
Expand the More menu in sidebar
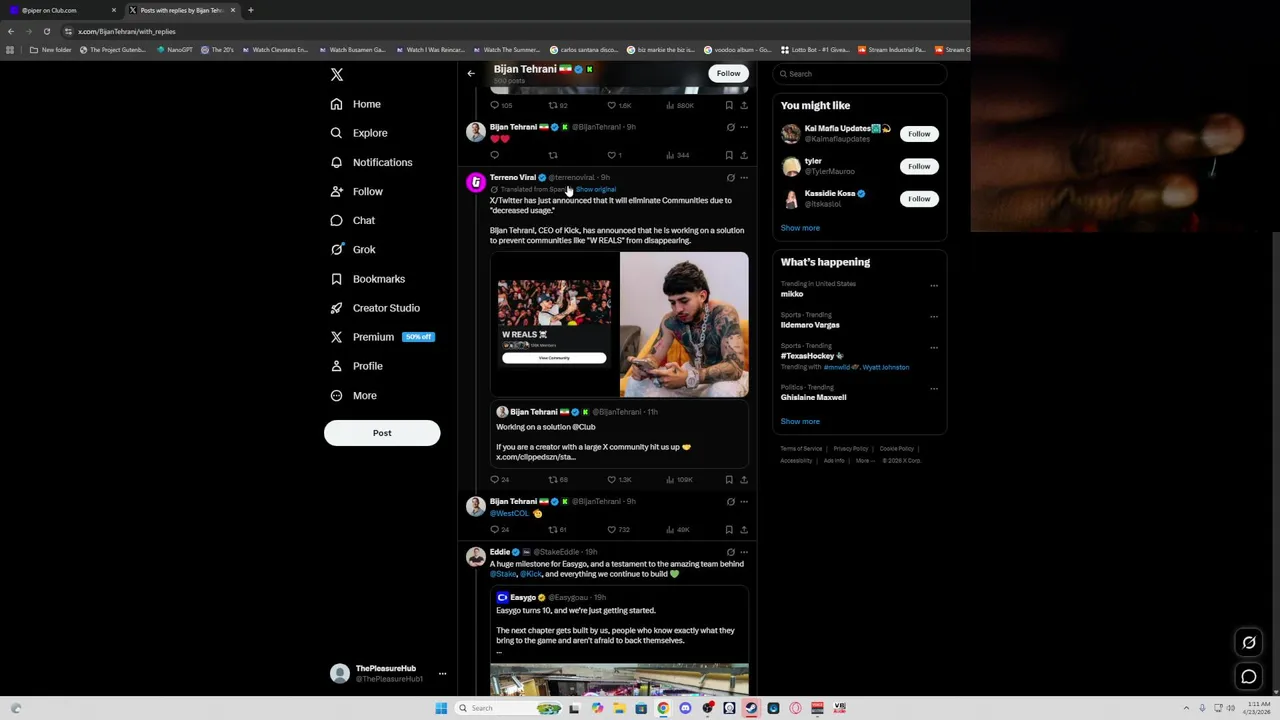pos(354,395)
